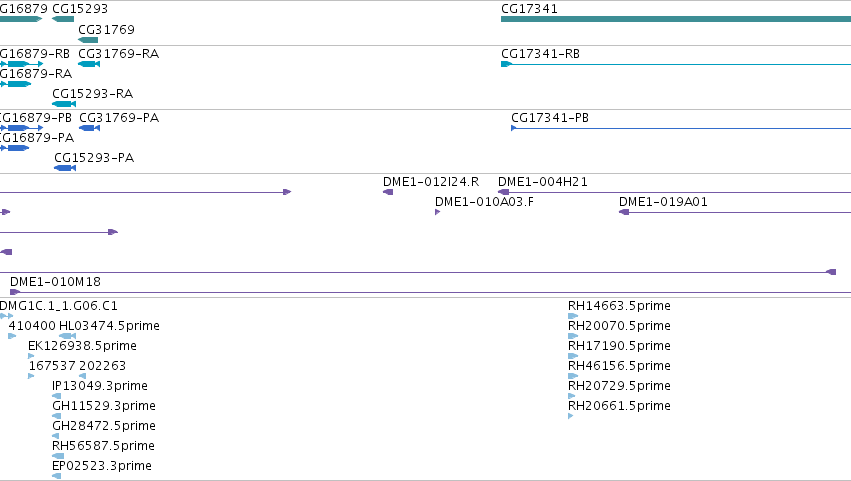
Task: Click the EP02523.3prime EST label
Action: [x=102, y=466]
